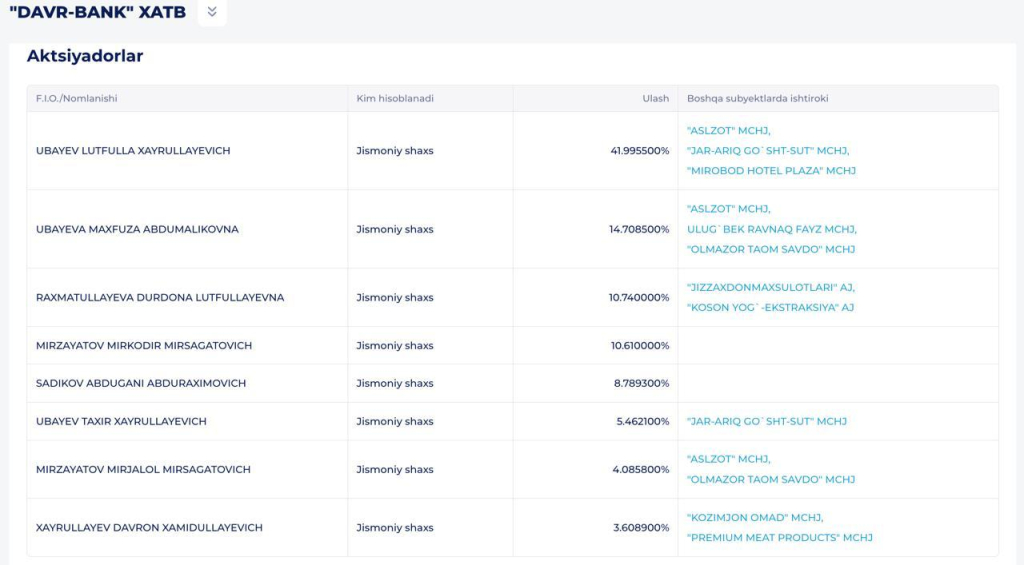Viewport: 1024px width, 565px height.
Task: Open "OLMAZOR TAOM SAVDO" MCHJ in Maxfuza row
Action: [771, 250]
